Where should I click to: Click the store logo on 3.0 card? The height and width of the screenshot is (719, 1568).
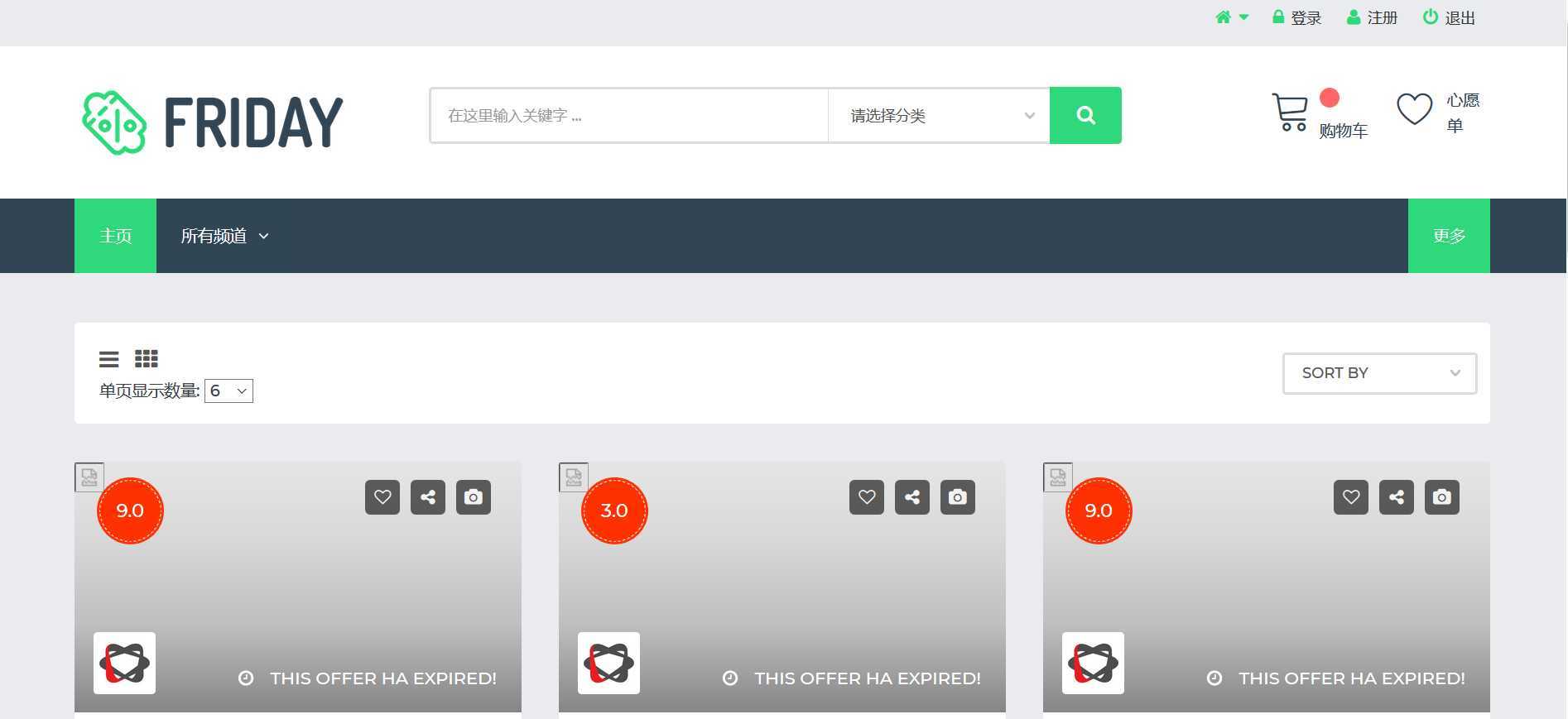[x=608, y=663]
